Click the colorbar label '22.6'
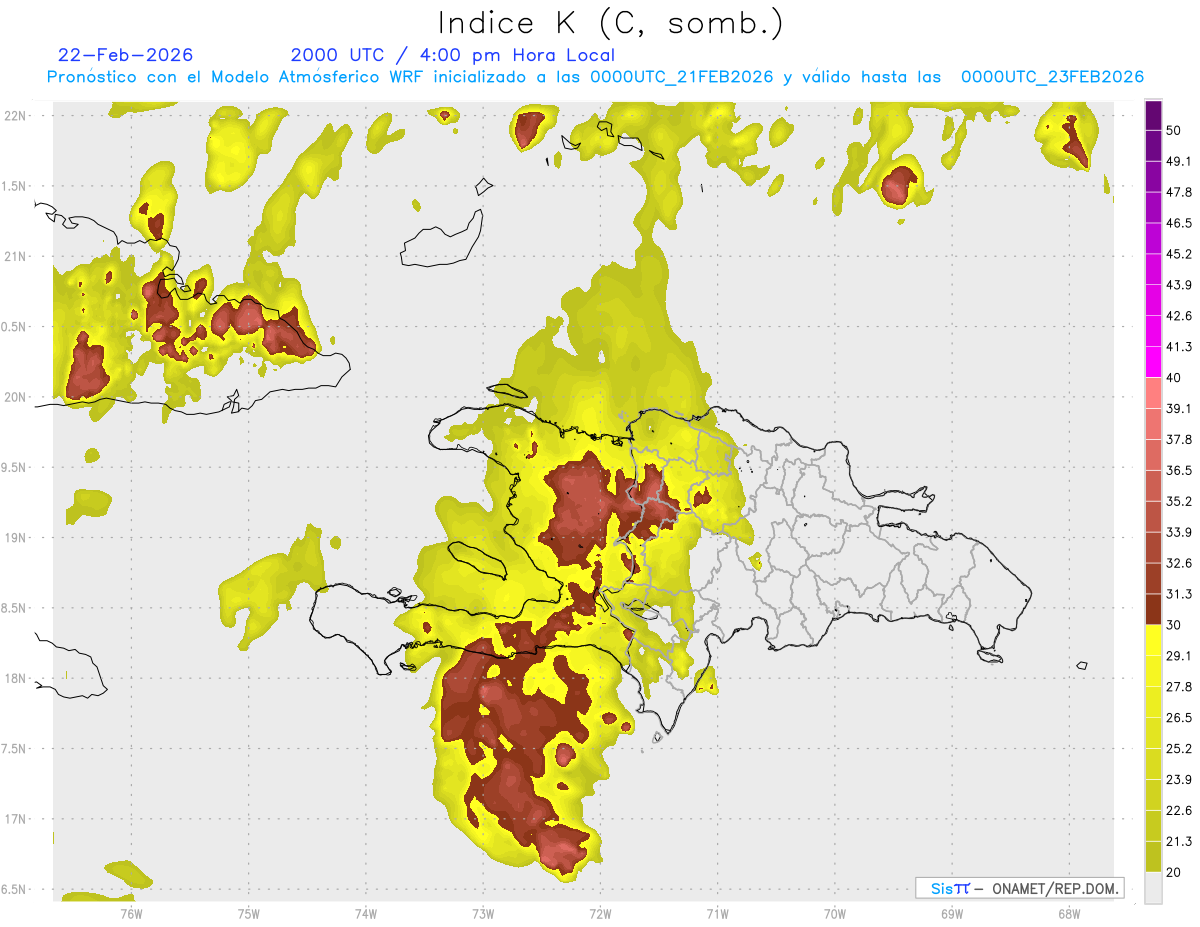1200x927 pixels. [x=1180, y=811]
